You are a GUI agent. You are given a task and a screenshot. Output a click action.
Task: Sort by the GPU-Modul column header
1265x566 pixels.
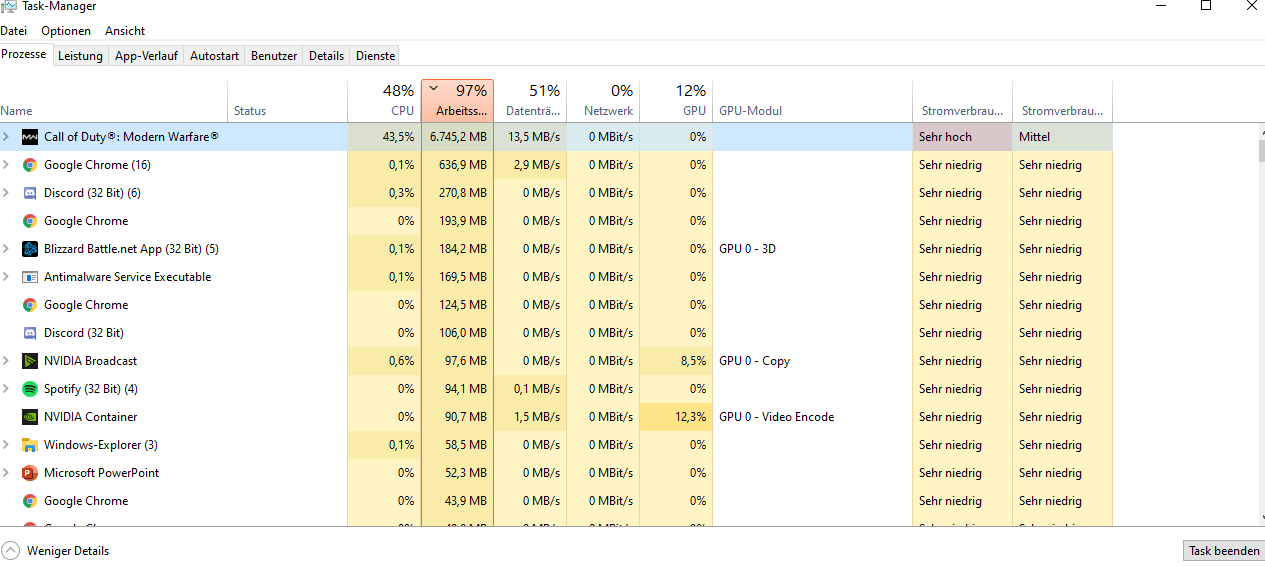(812, 100)
